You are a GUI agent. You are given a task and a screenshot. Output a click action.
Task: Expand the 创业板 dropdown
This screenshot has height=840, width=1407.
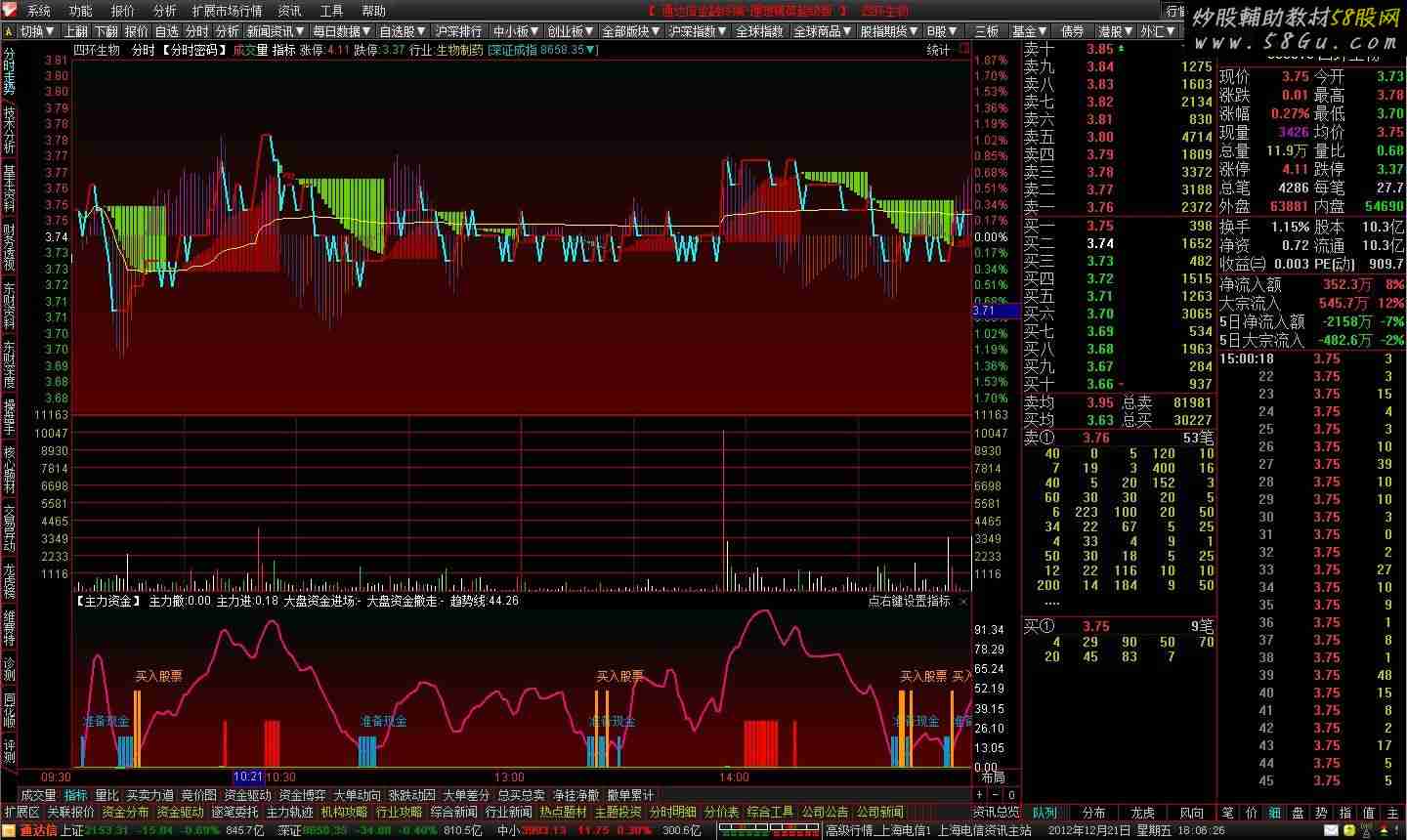click(x=571, y=31)
